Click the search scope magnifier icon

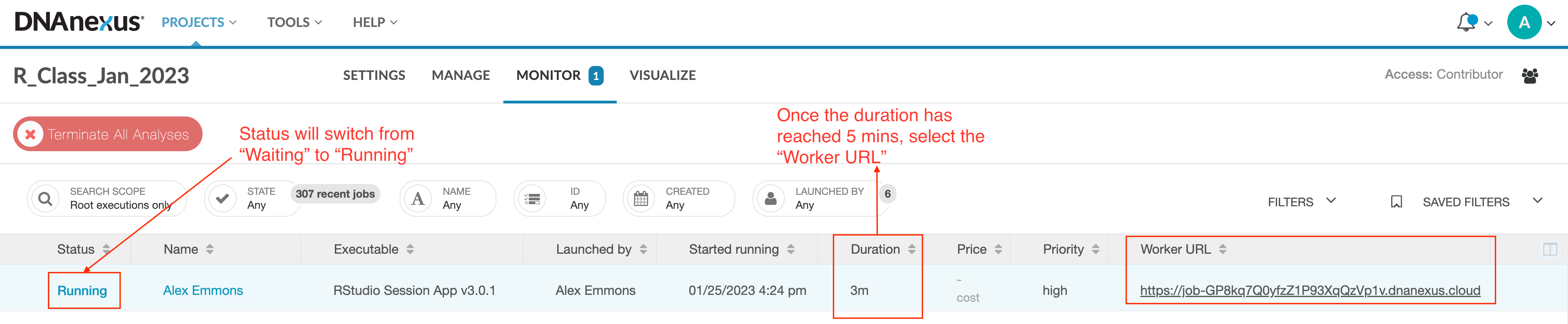click(x=45, y=199)
